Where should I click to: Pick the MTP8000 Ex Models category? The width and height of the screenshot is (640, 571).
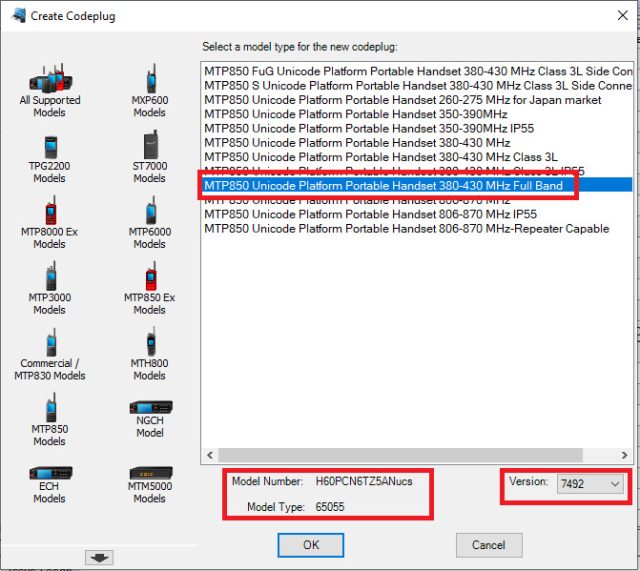point(49,222)
